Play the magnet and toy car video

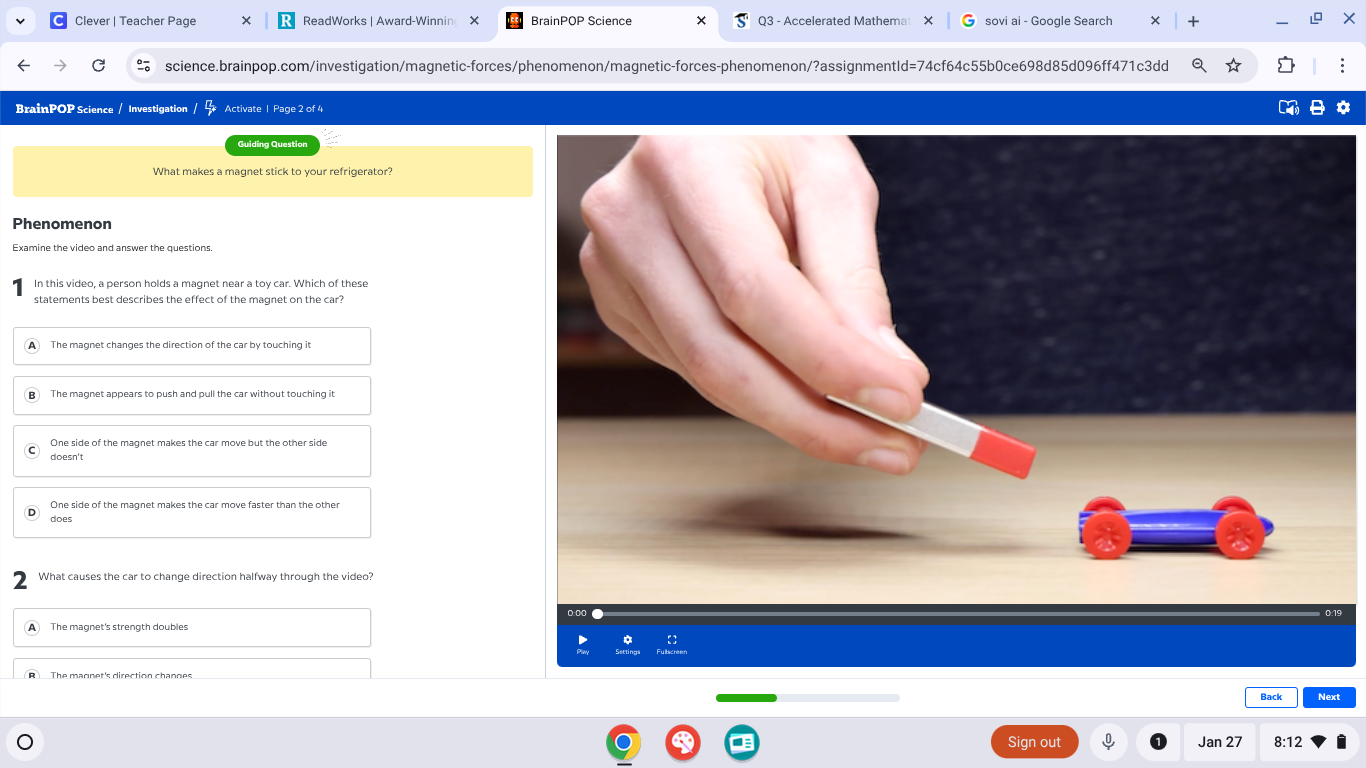pyautogui.click(x=583, y=642)
